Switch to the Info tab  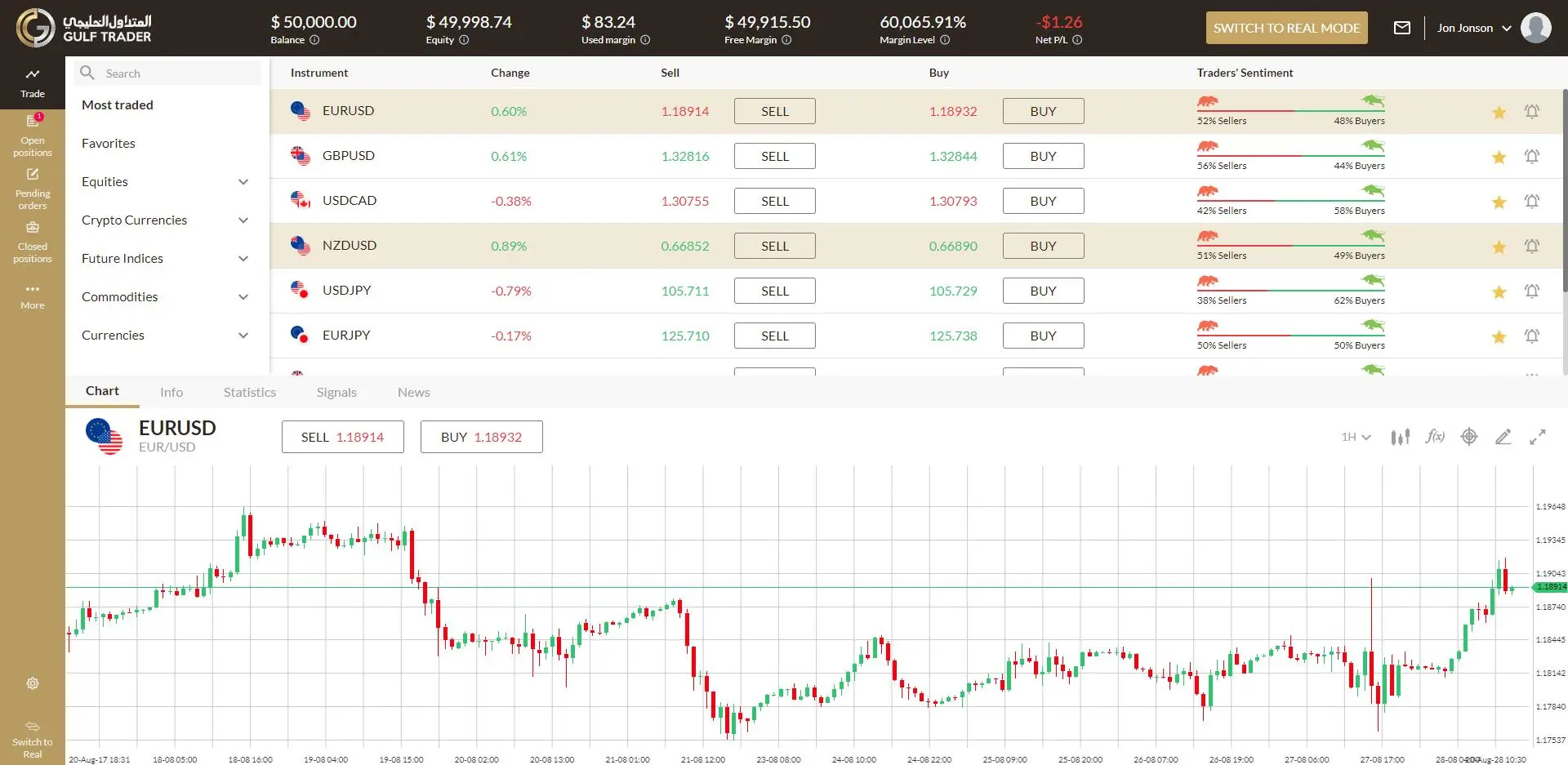coord(171,392)
